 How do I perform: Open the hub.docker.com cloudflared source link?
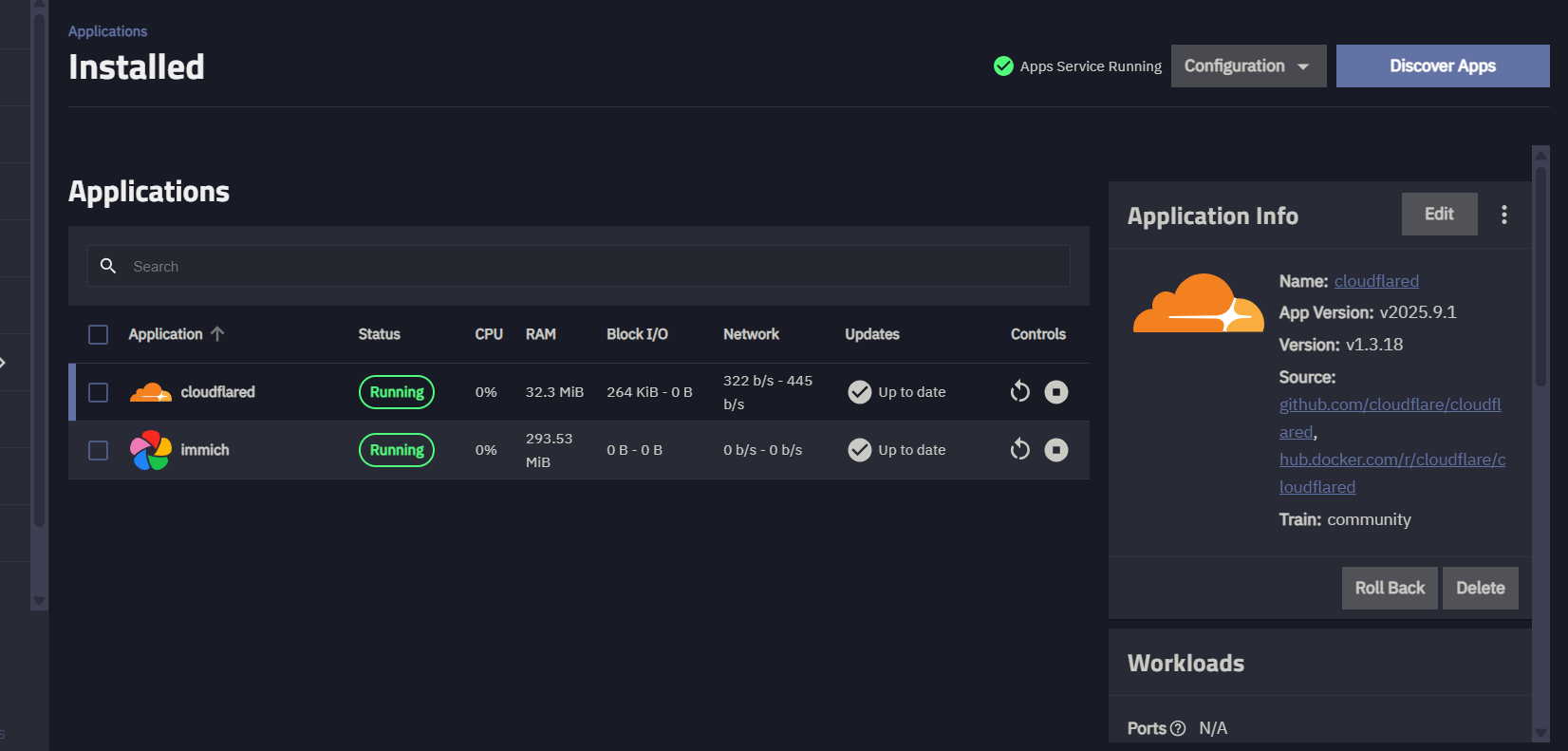[1392, 473]
